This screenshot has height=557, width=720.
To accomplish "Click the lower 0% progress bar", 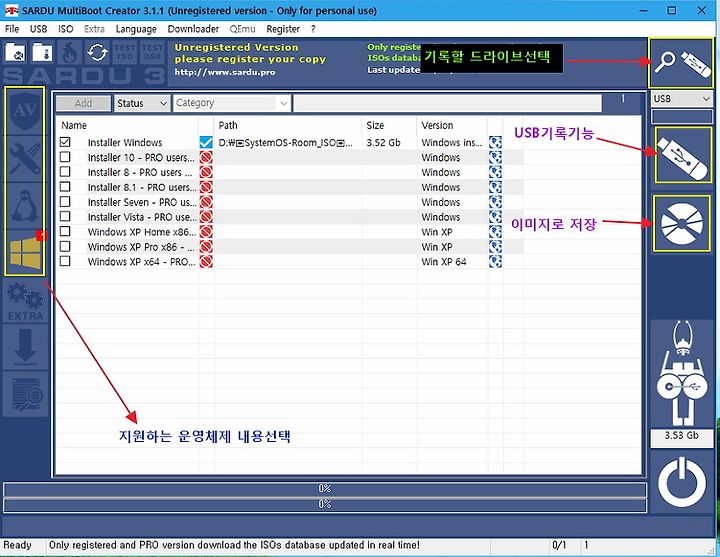I will pos(325,505).
